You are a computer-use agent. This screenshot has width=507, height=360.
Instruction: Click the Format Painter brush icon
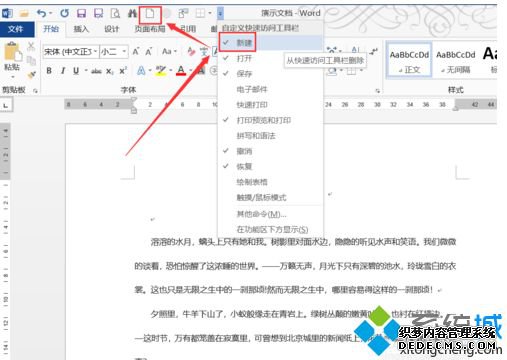[31, 75]
